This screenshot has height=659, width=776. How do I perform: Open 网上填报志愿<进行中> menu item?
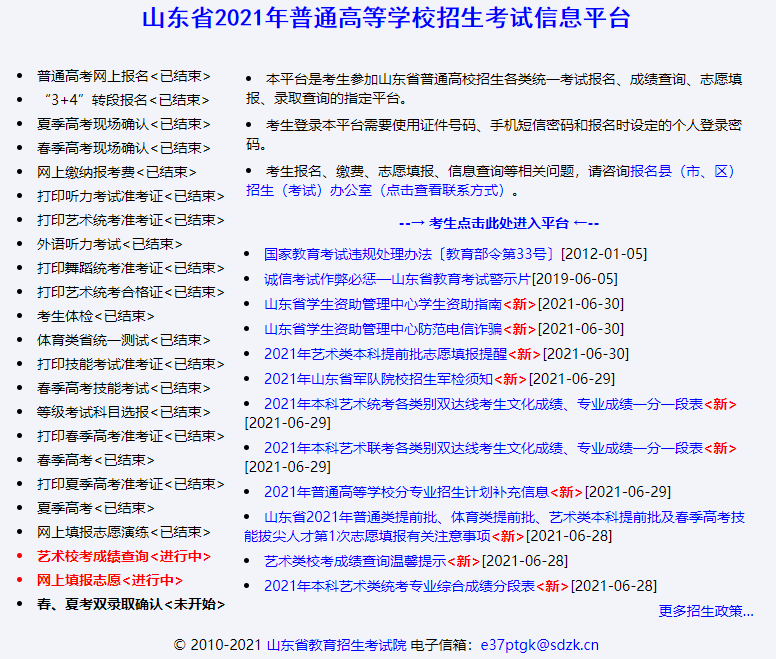pos(110,580)
